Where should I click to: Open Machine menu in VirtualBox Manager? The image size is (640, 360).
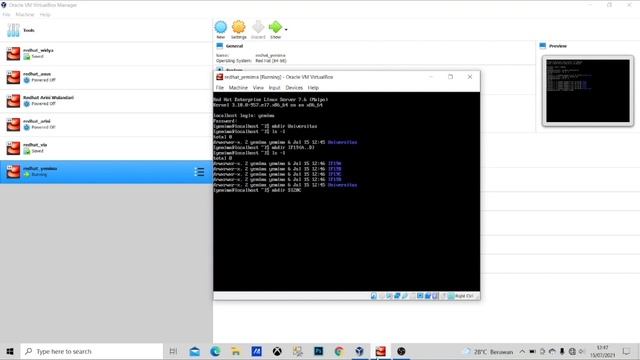pyautogui.click(x=25, y=15)
